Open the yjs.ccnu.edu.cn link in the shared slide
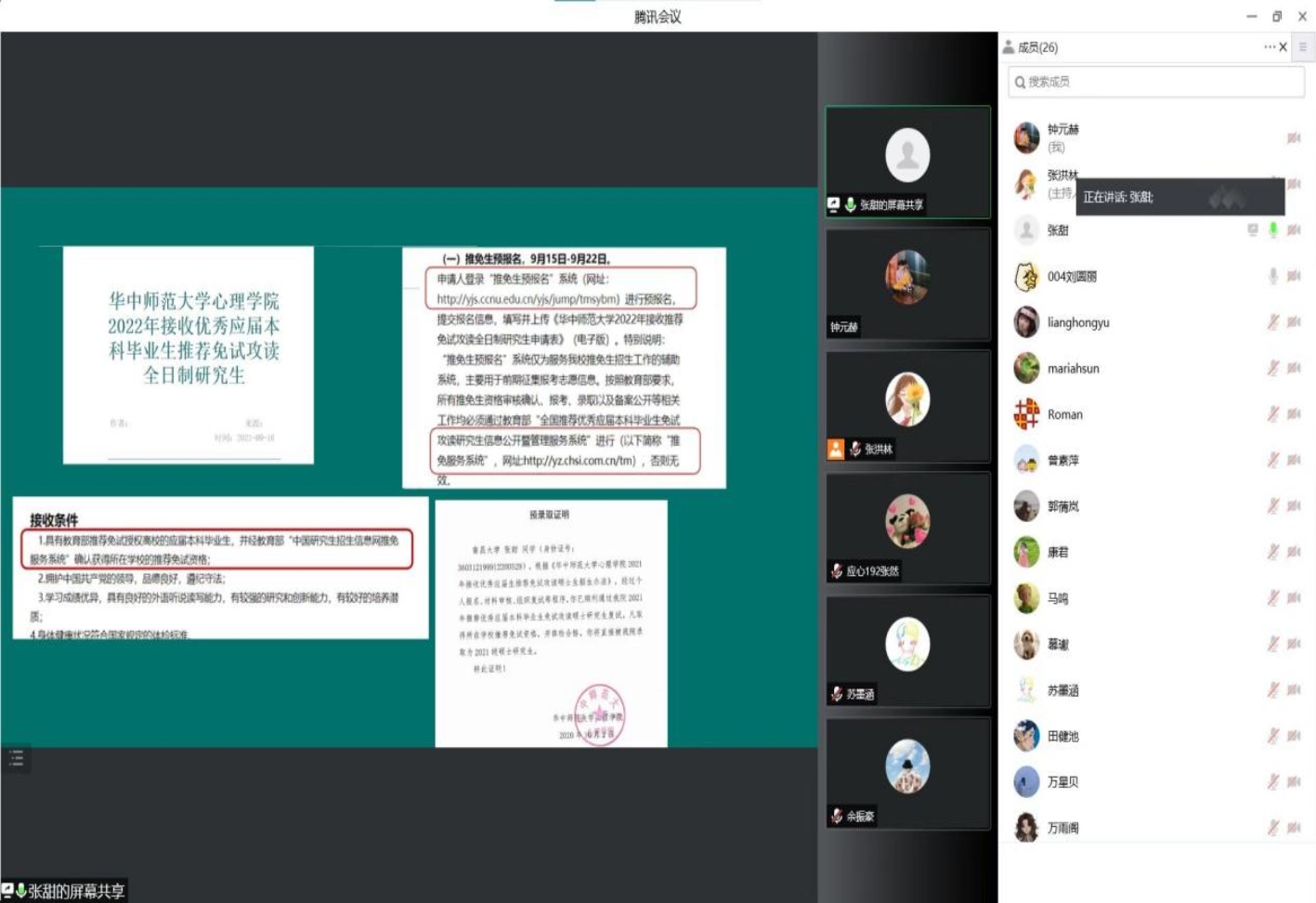The width and height of the screenshot is (1316, 903). (528, 299)
